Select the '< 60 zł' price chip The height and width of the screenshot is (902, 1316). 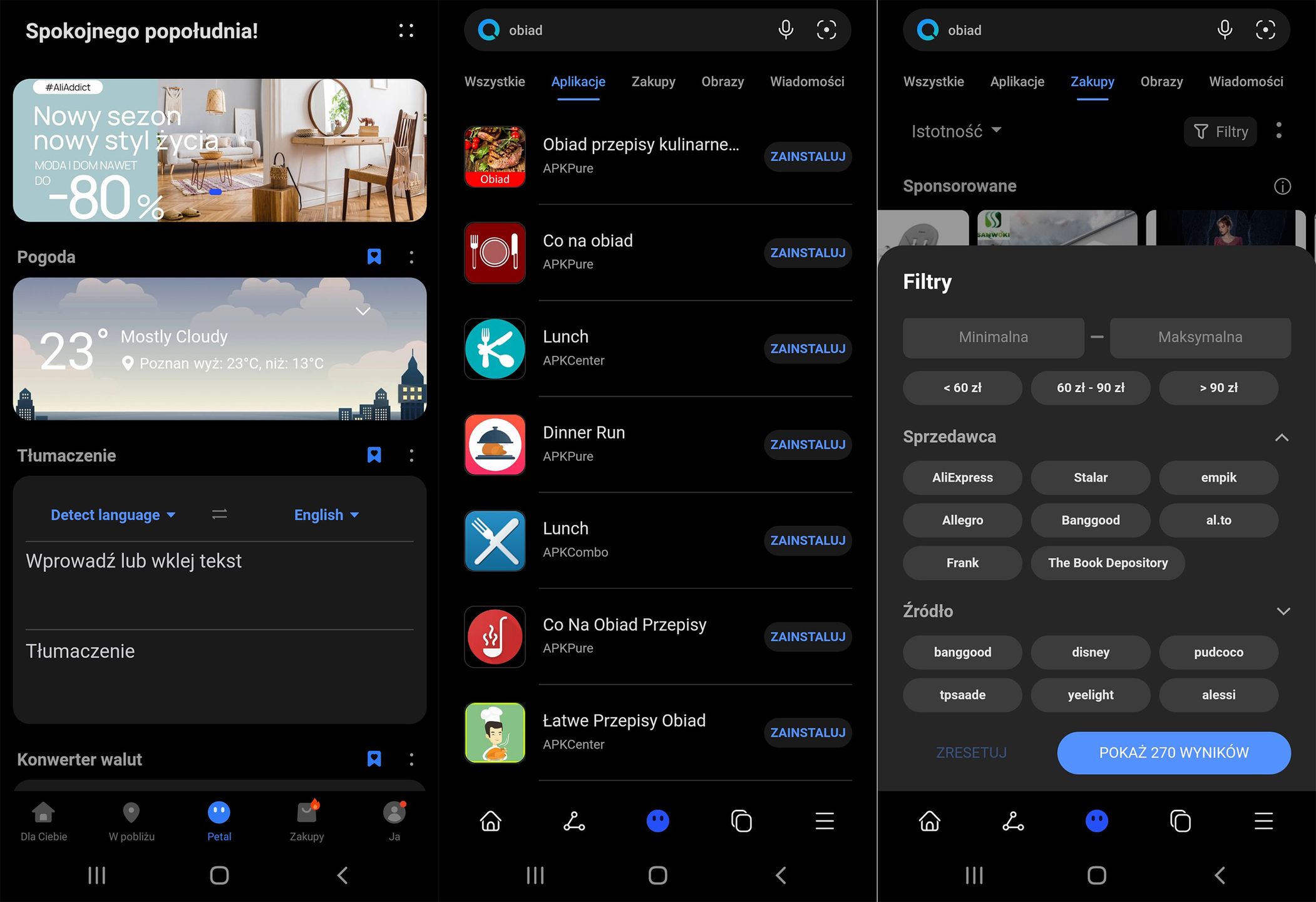coord(962,388)
